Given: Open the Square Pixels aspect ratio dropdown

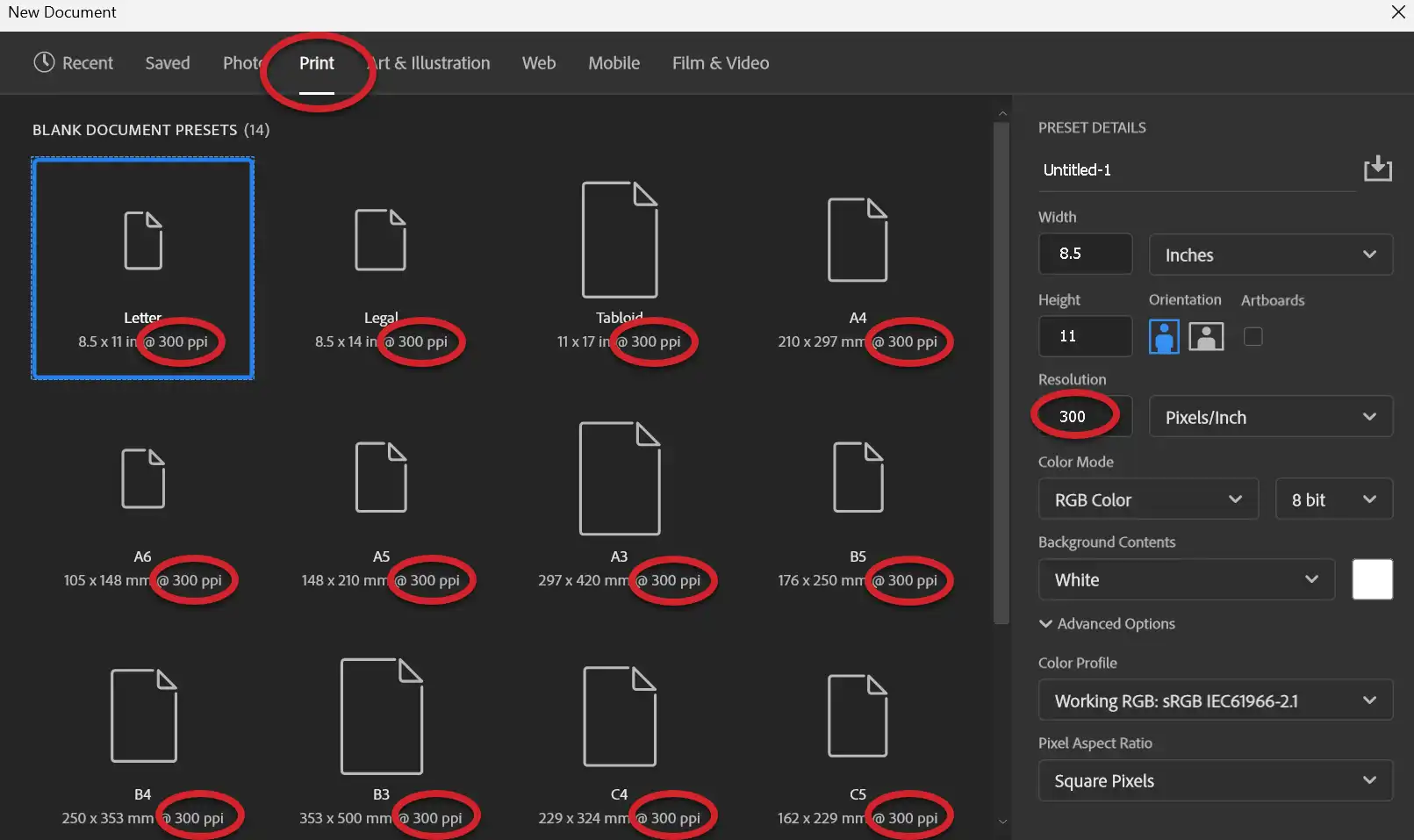Looking at the screenshot, I should pyautogui.click(x=1216, y=780).
